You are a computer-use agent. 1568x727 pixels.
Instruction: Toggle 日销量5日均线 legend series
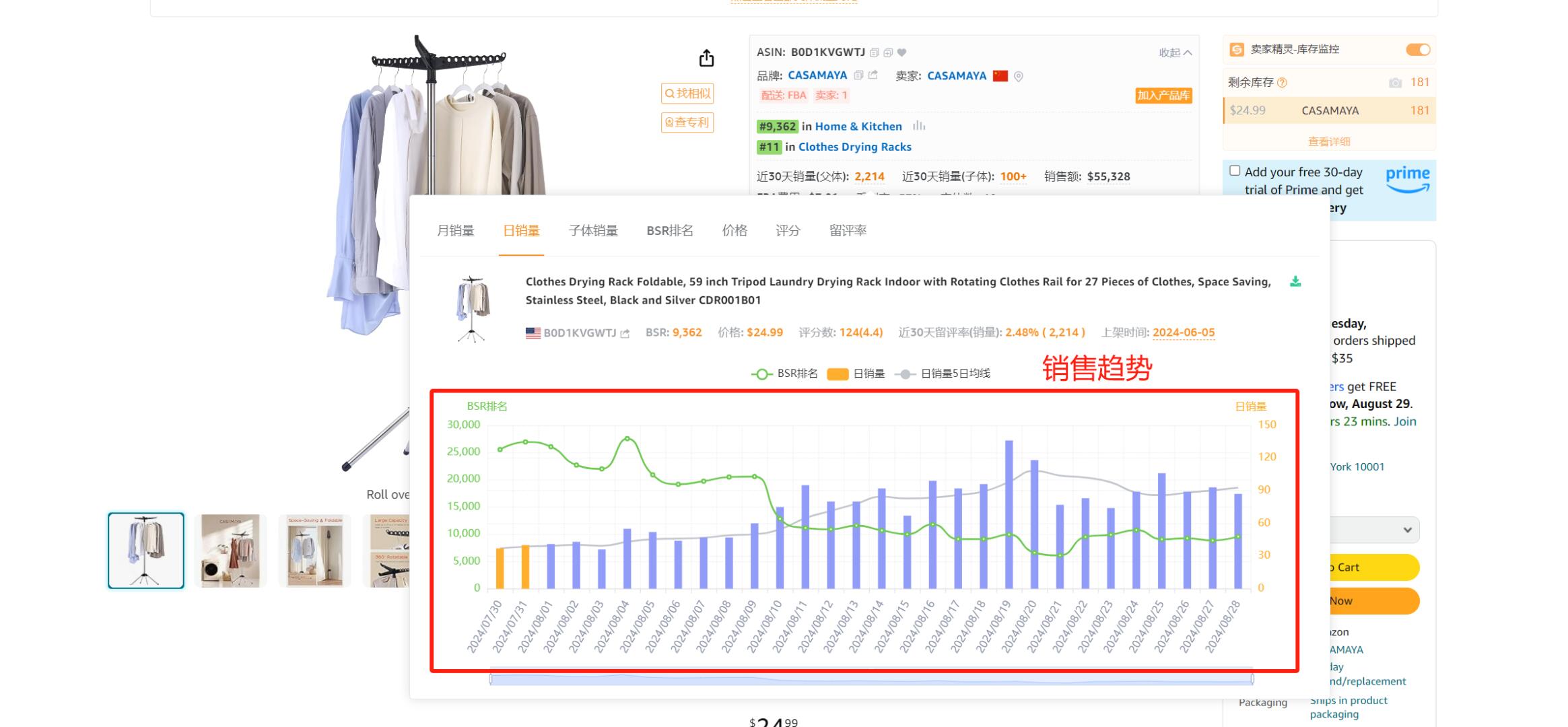[943, 374]
